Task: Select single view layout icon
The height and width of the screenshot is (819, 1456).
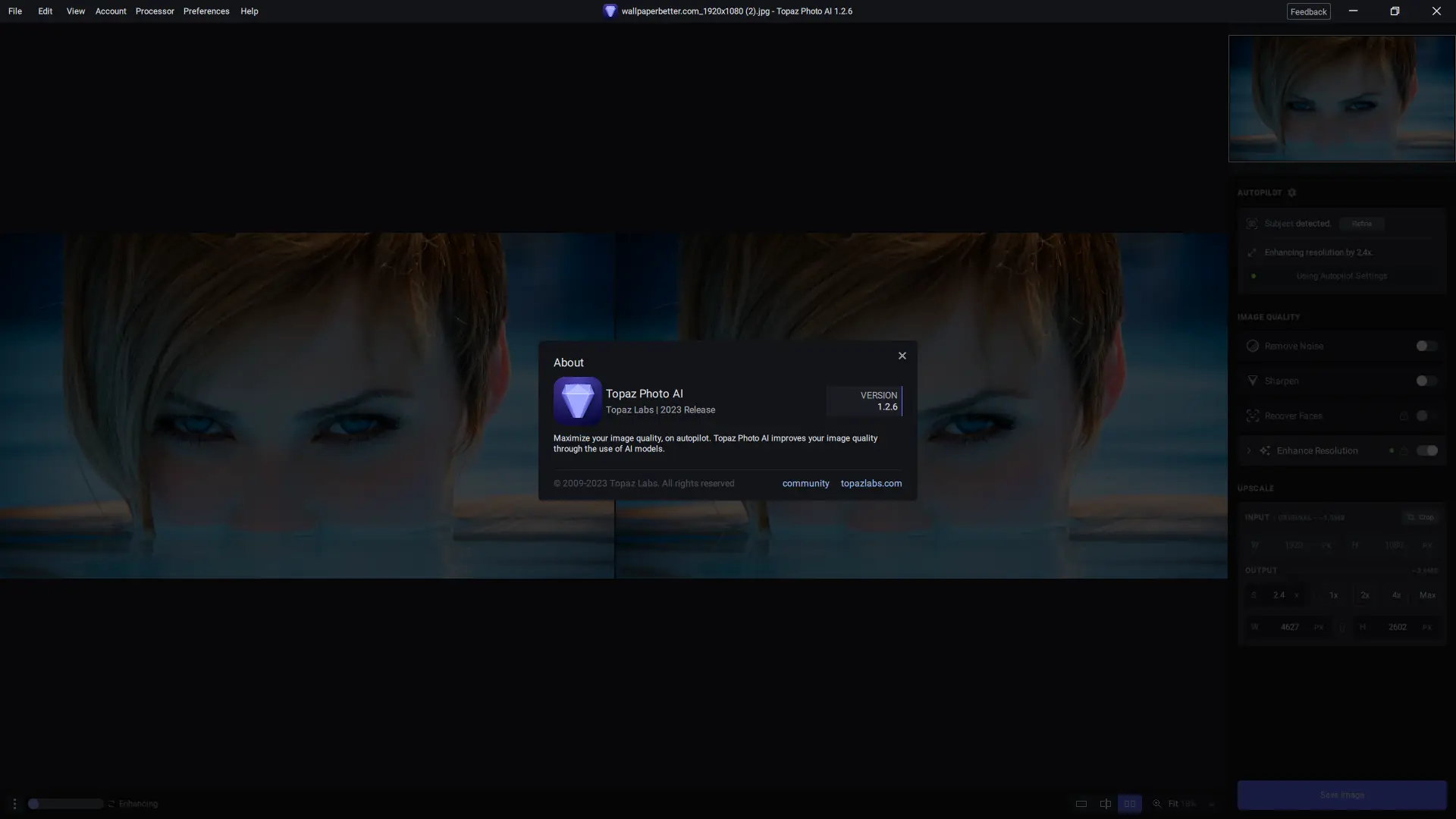Action: [1081, 804]
